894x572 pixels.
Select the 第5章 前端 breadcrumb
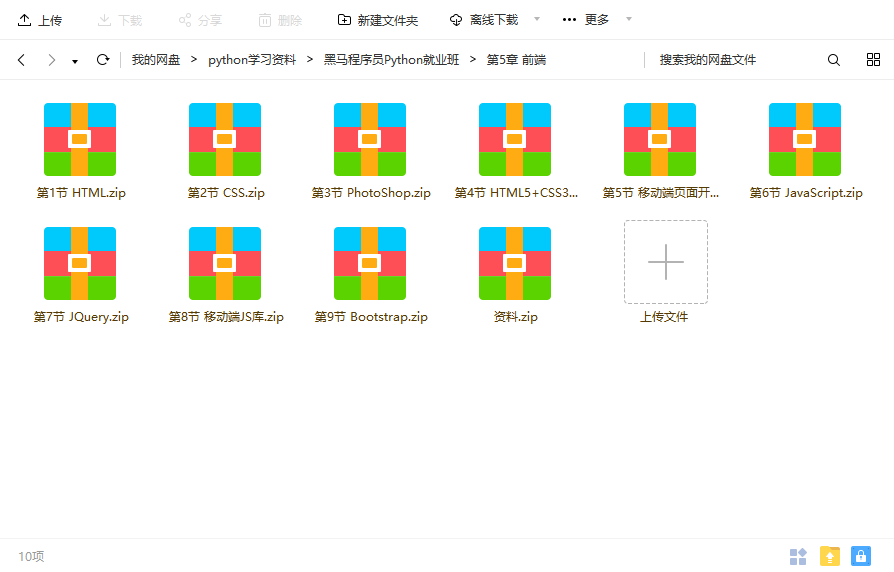tap(516, 60)
